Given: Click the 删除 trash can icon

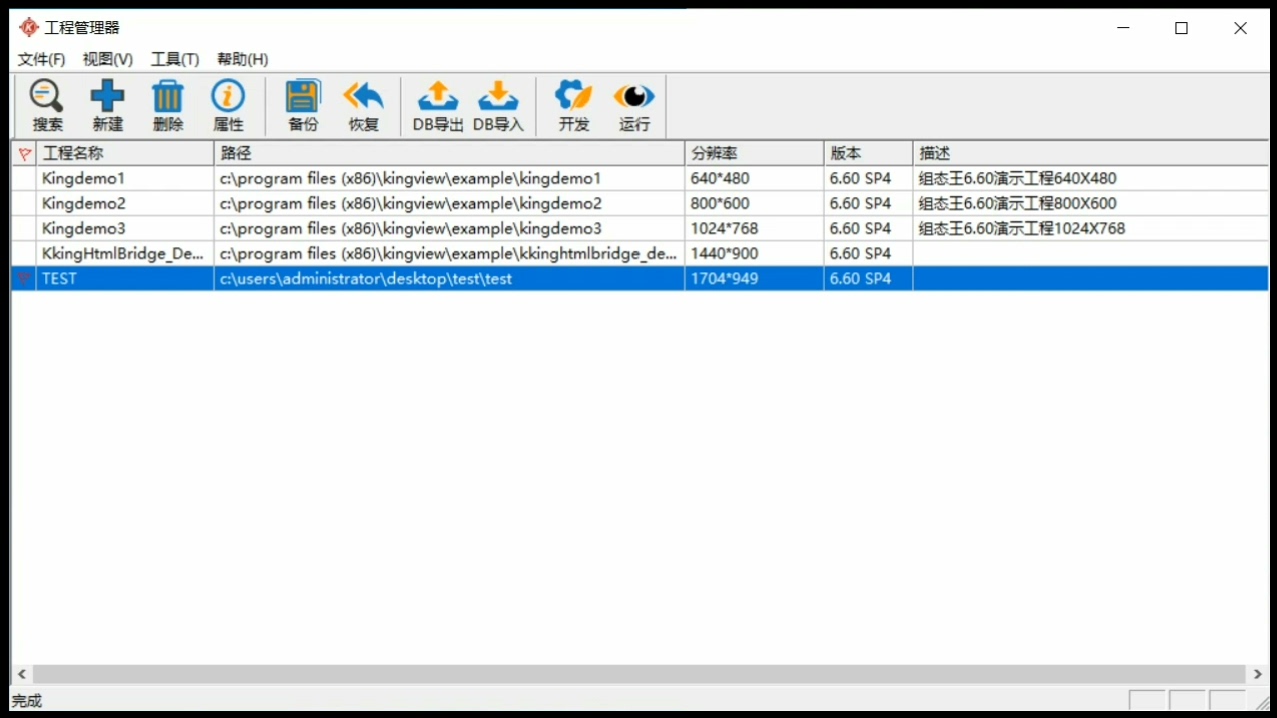Looking at the screenshot, I should (168, 106).
